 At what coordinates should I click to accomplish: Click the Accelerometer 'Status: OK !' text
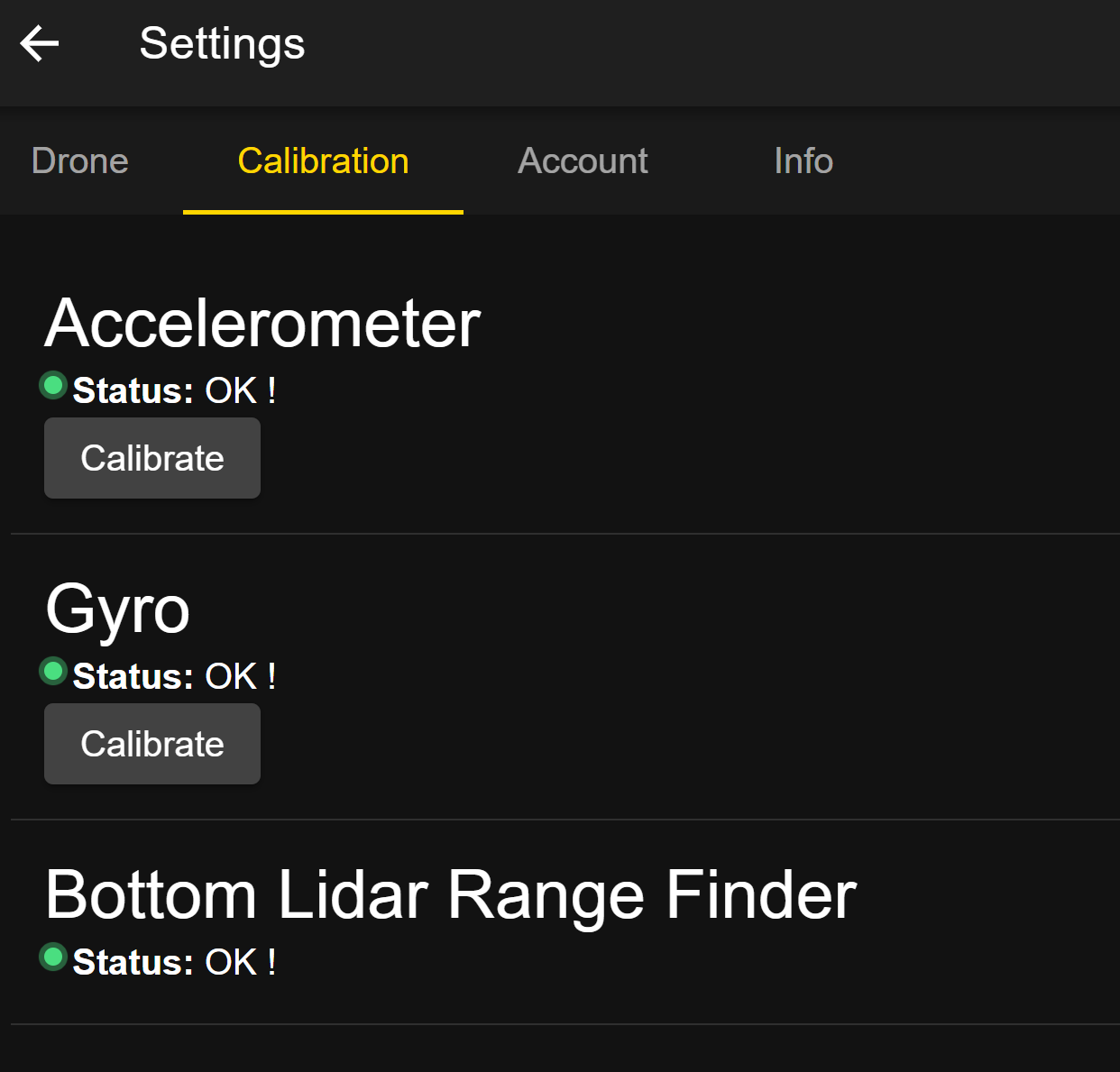point(174,391)
